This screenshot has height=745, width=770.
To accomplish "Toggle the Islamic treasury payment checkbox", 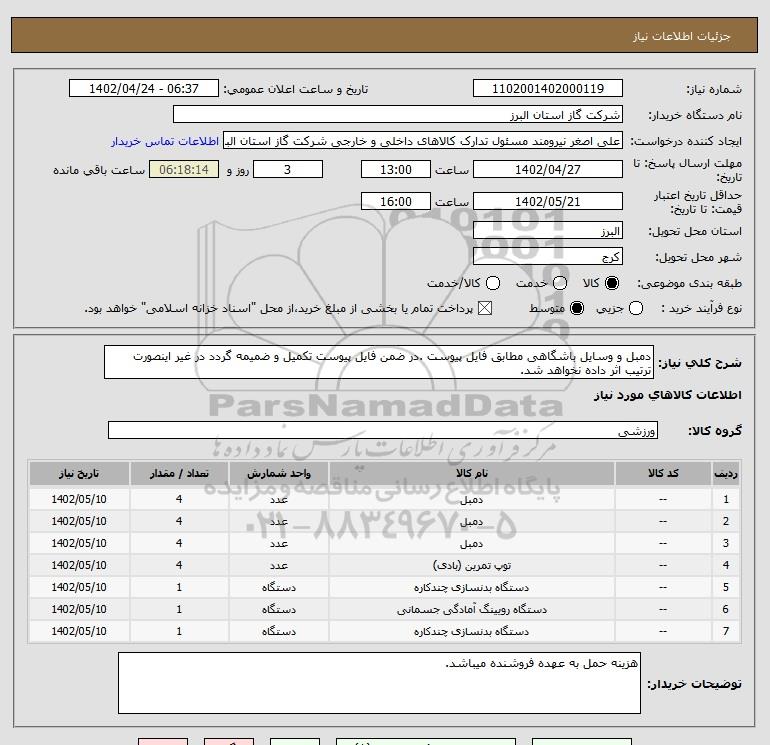I will [x=485, y=308].
